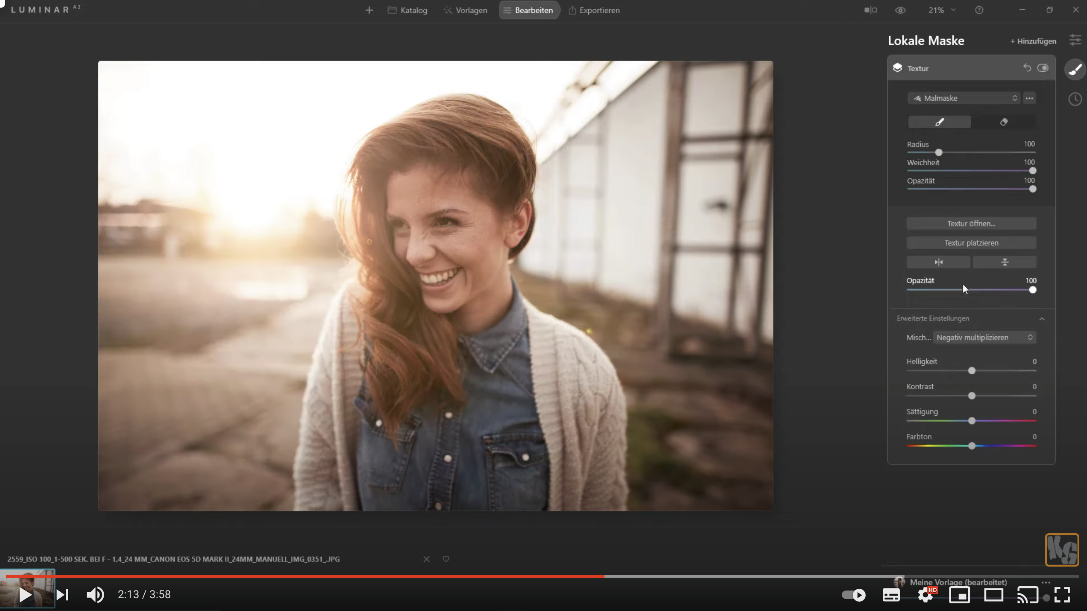1087x611 pixels.
Task: Collapse the Erweiterte Einstellungen section
Action: tap(1042, 319)
